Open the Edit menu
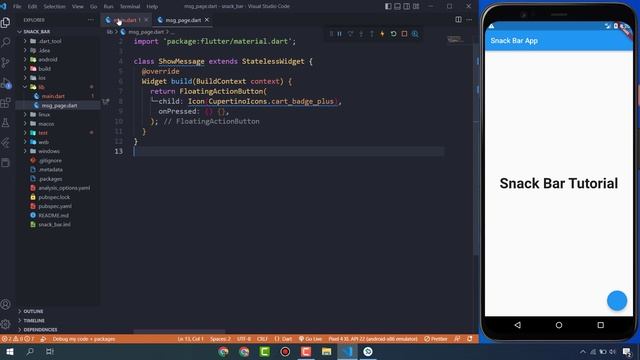This screenshot has width=640, height=360. click(x=32, y=7)
